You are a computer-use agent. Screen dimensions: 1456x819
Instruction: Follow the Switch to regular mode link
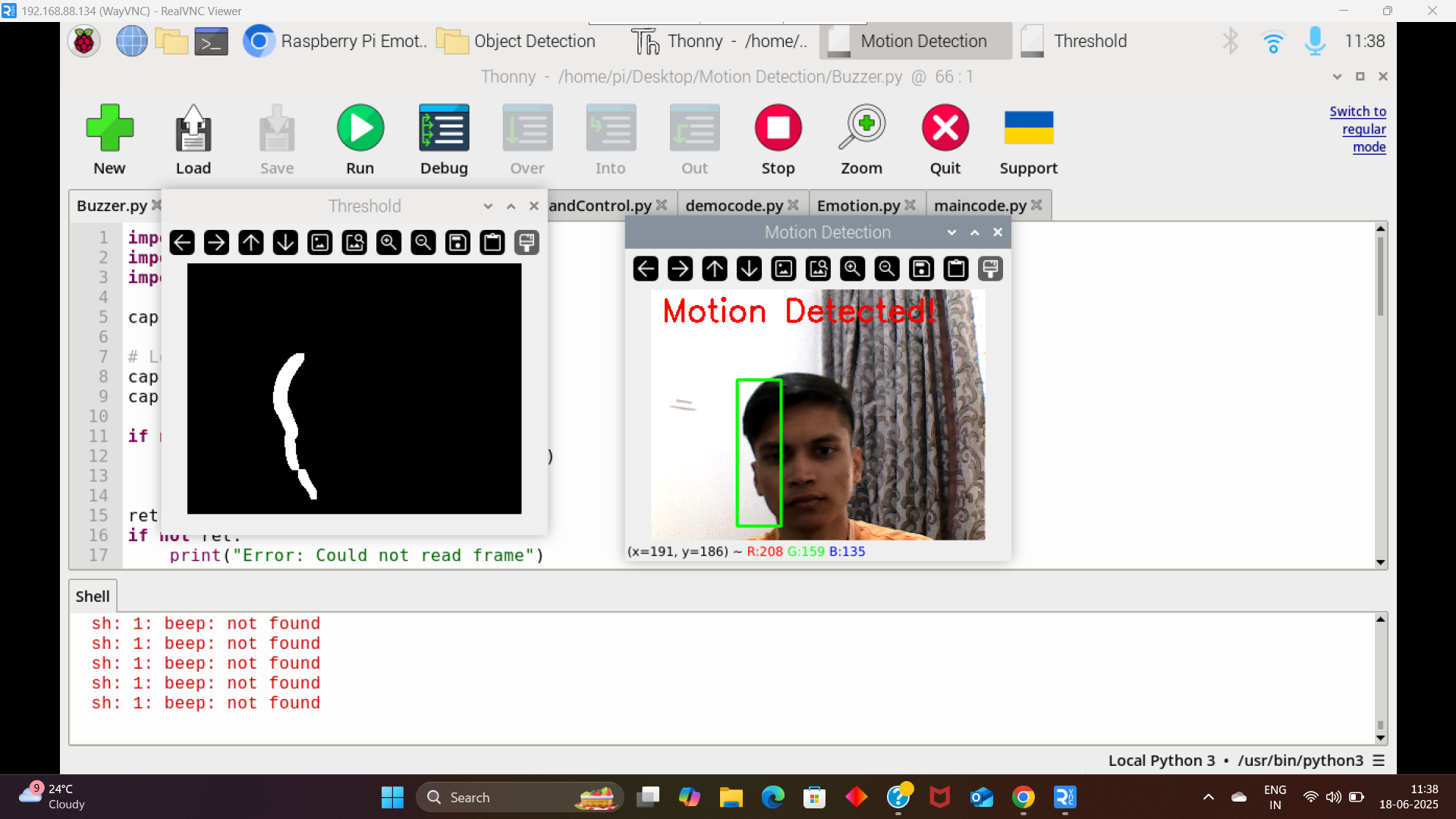tap(1357, 129)
